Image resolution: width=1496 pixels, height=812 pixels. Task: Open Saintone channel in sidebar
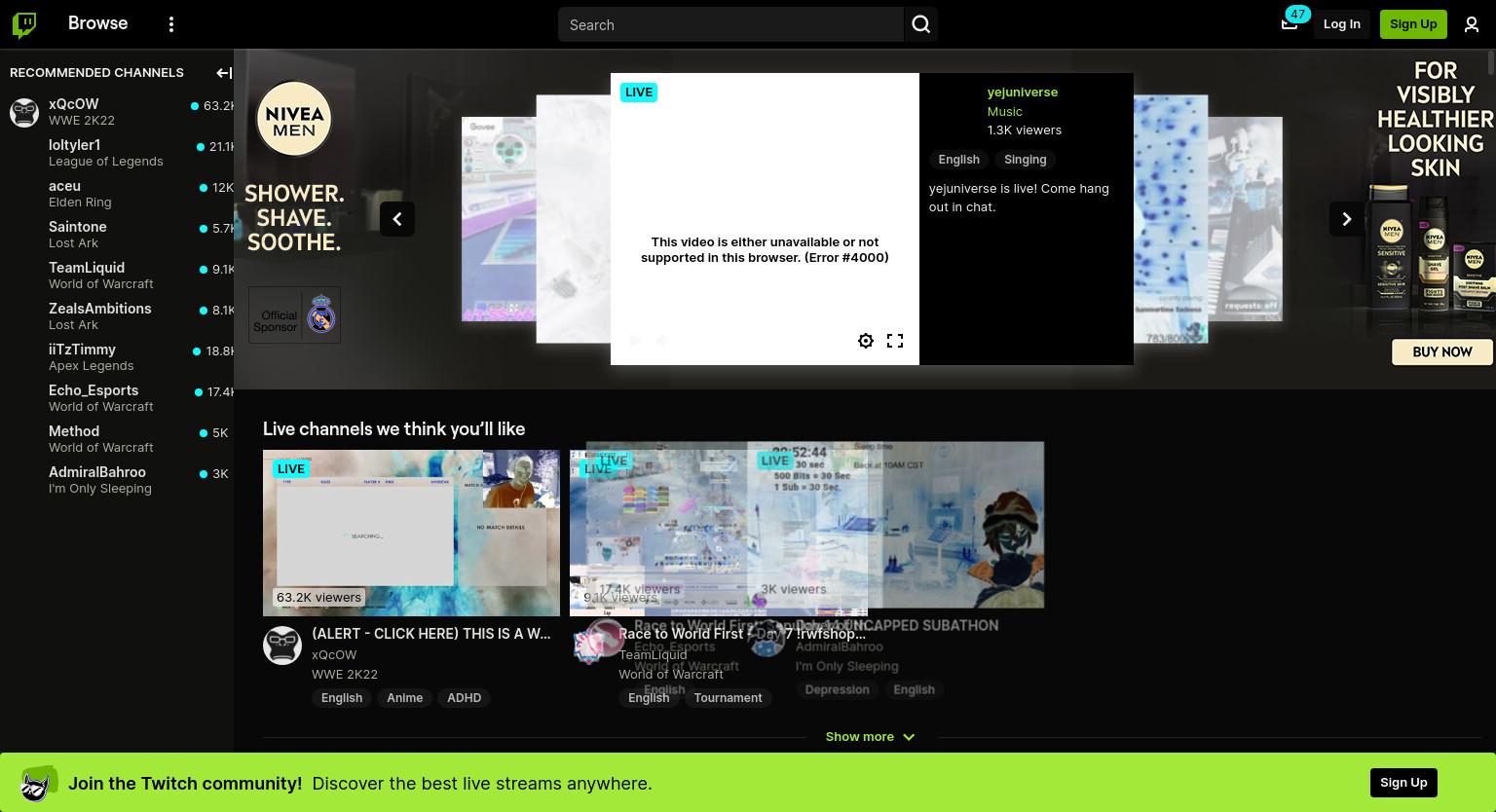117,235
